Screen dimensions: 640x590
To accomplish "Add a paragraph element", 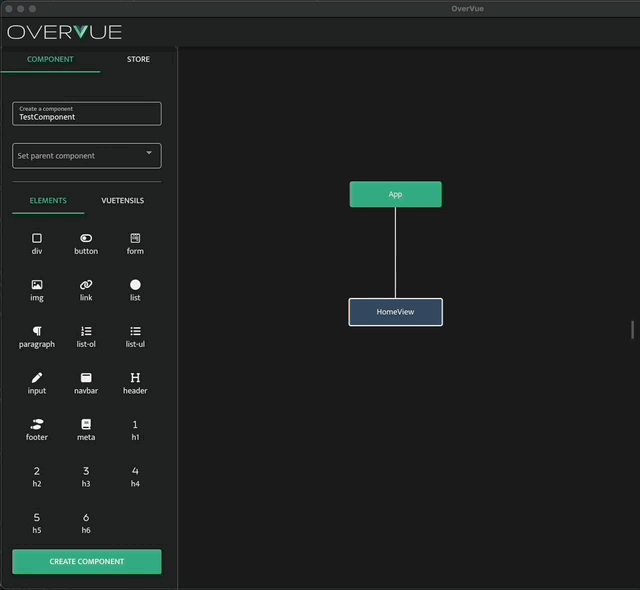I will [37, 337].
